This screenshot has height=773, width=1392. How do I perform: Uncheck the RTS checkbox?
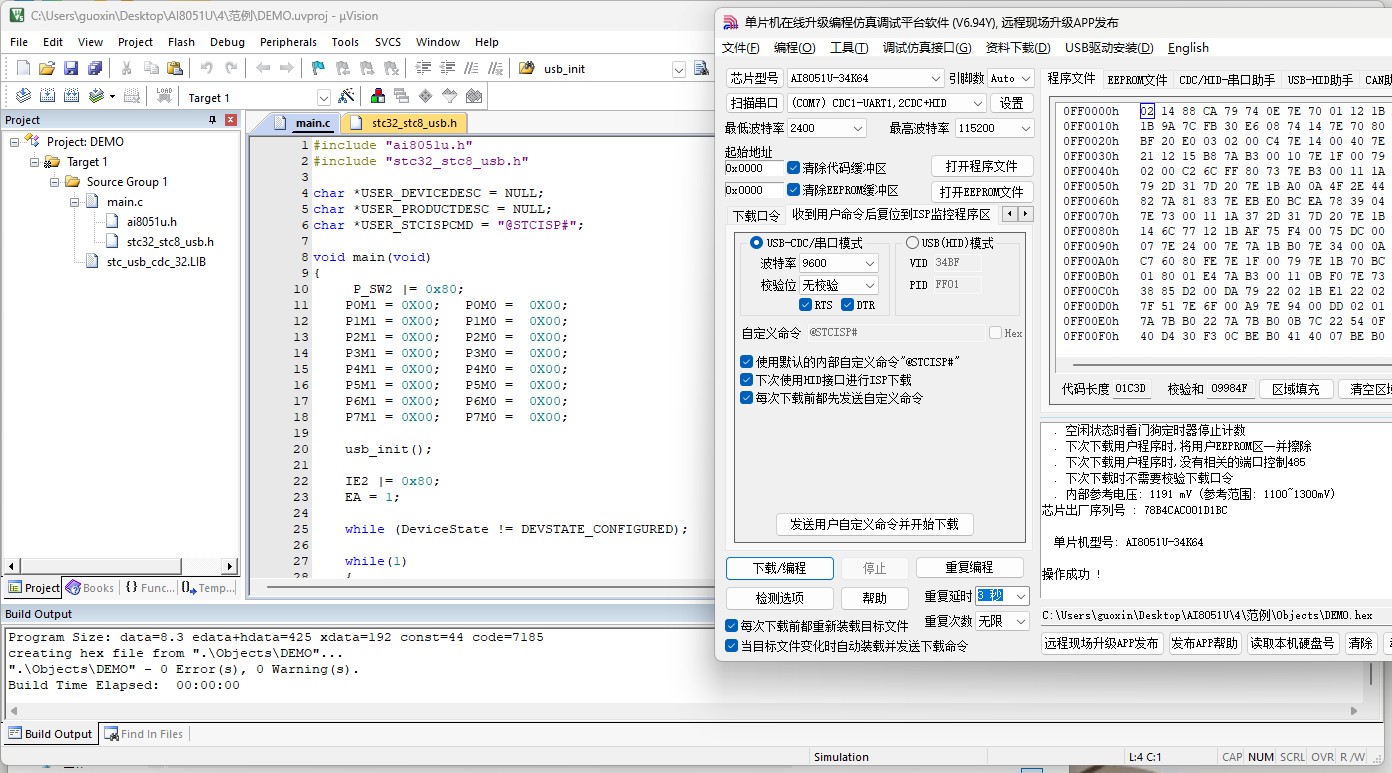(x=806, y=305)
